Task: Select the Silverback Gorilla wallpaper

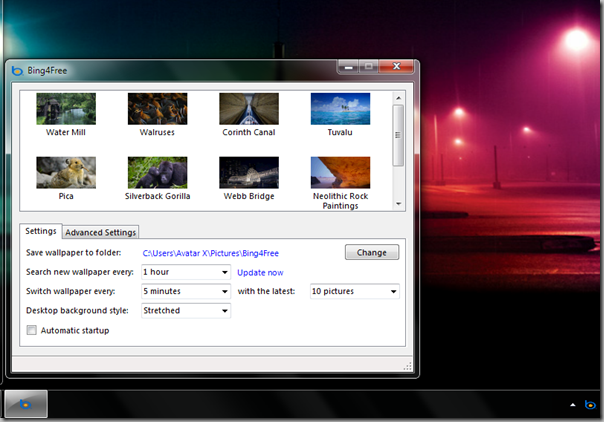Action: click(157, 173)
